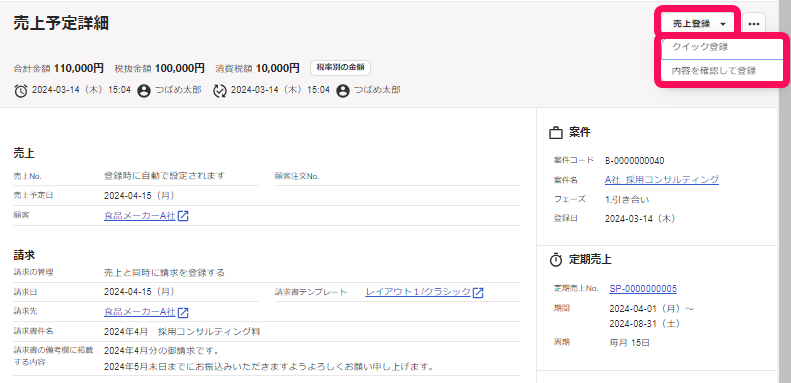The width and height of the screenshot is (791, 383).
Task: Click 2024年4月分の御請求です remark text
Action: (161, 350)
